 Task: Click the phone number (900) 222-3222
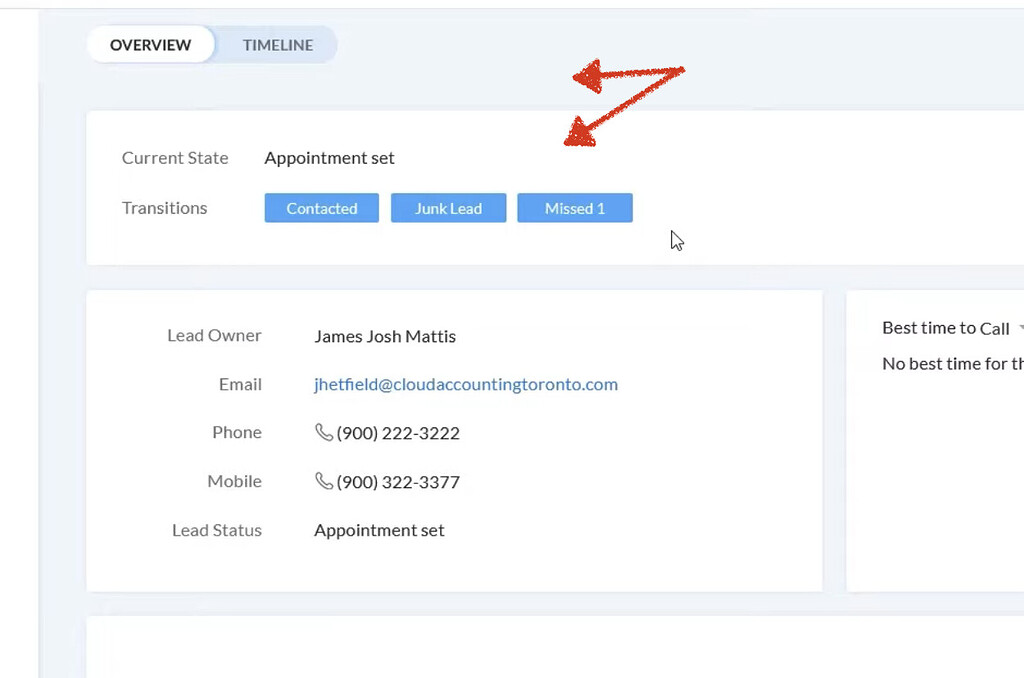[398, 433]
